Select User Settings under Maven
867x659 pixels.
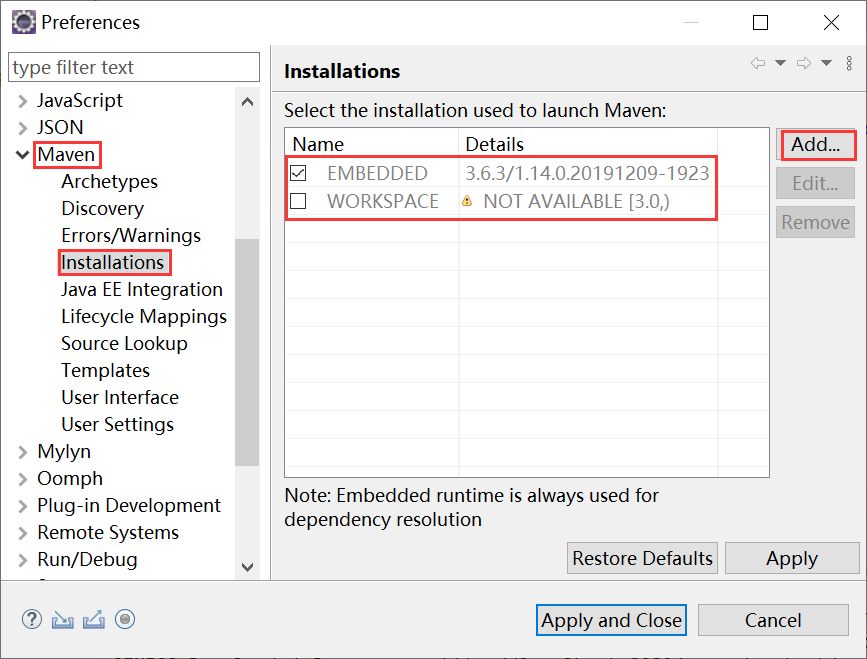pos(117,425)
